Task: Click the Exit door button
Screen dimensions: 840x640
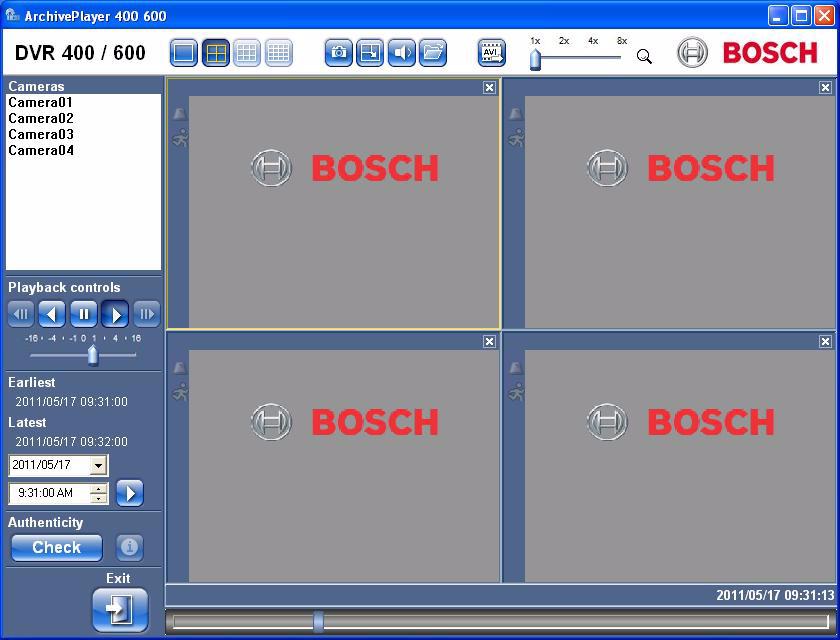Action: (120, 609)
